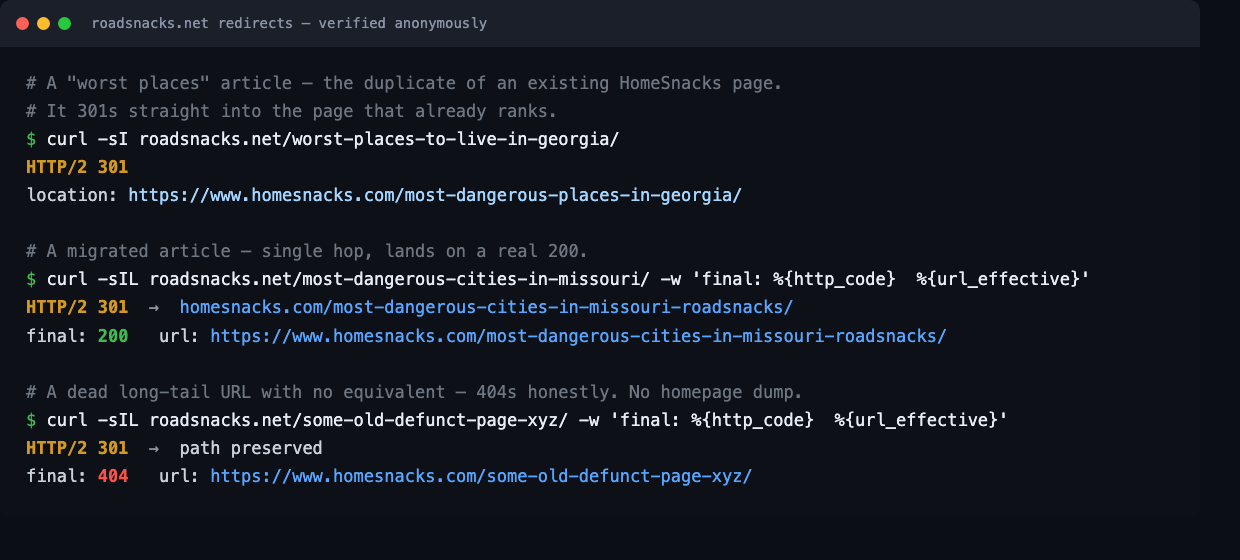Click the comment about 'worst places' article duplicate
The height and width of the screenshot is (560, 1240).
coord(404,83)
